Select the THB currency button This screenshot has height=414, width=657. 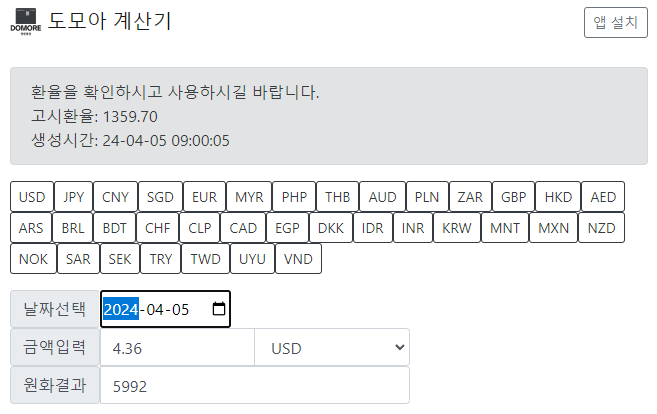337,197
